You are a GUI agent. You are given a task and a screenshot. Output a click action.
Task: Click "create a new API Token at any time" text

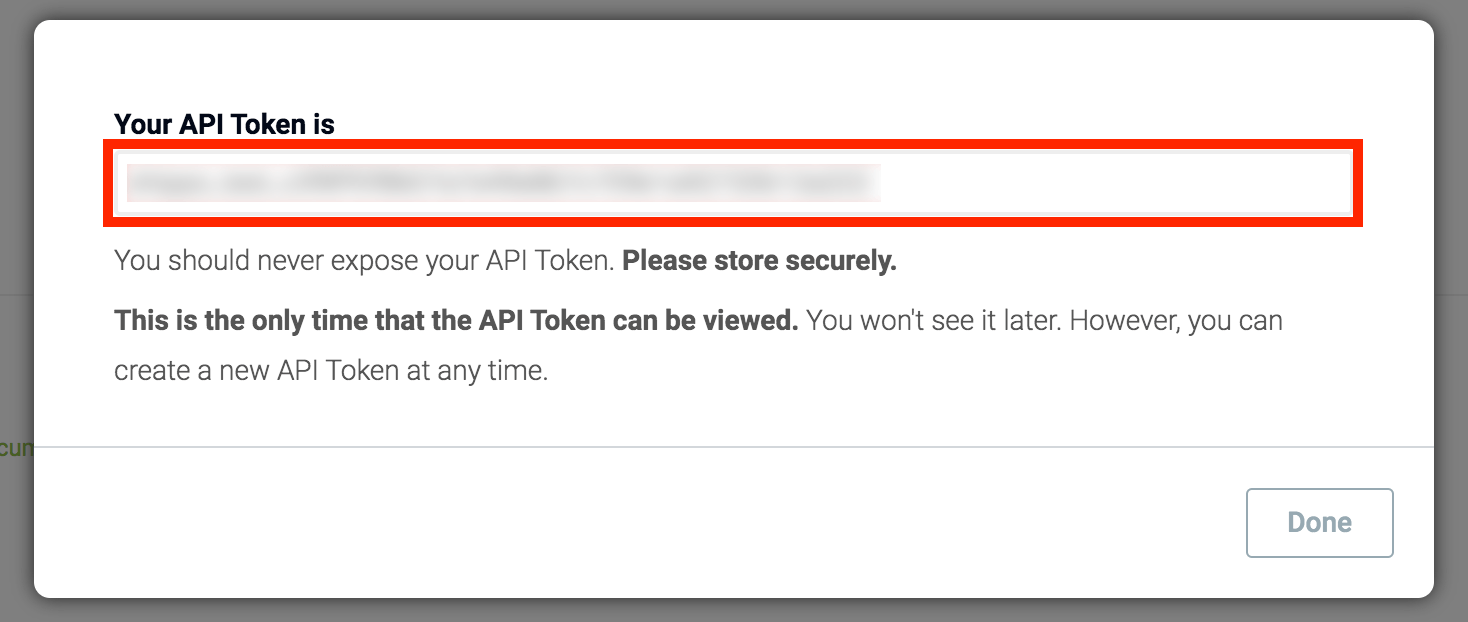tap(331, 371)
